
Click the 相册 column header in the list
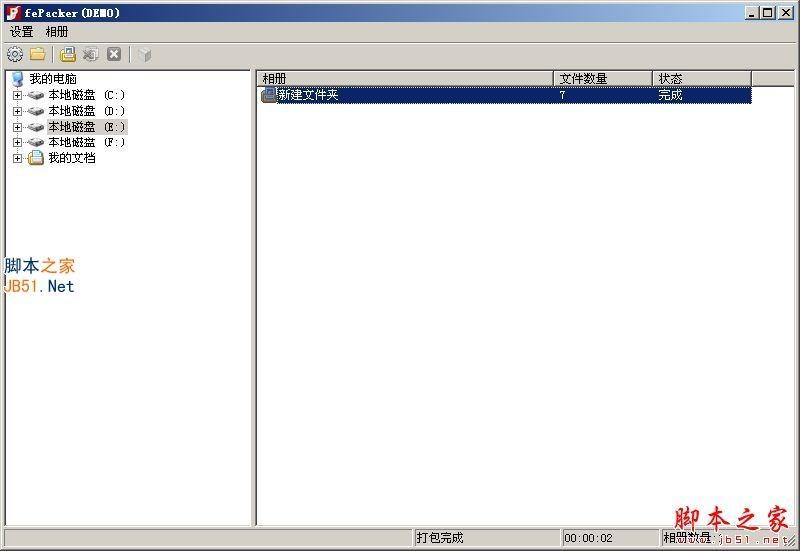(x=404, y=78)
